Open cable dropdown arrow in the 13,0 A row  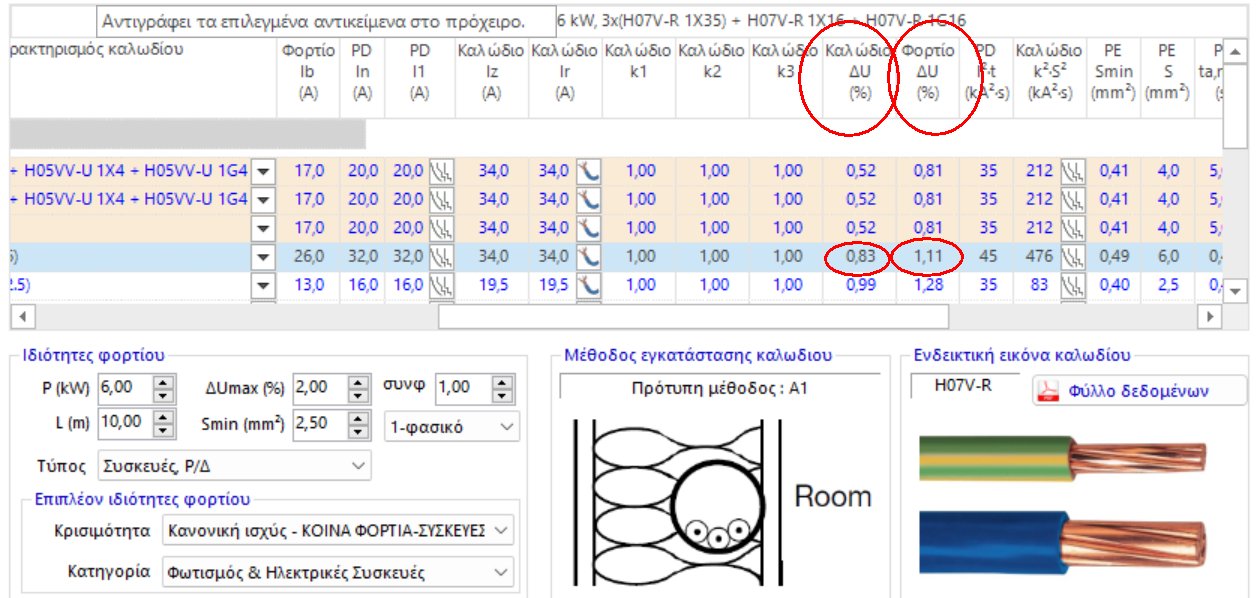[263, 285]
